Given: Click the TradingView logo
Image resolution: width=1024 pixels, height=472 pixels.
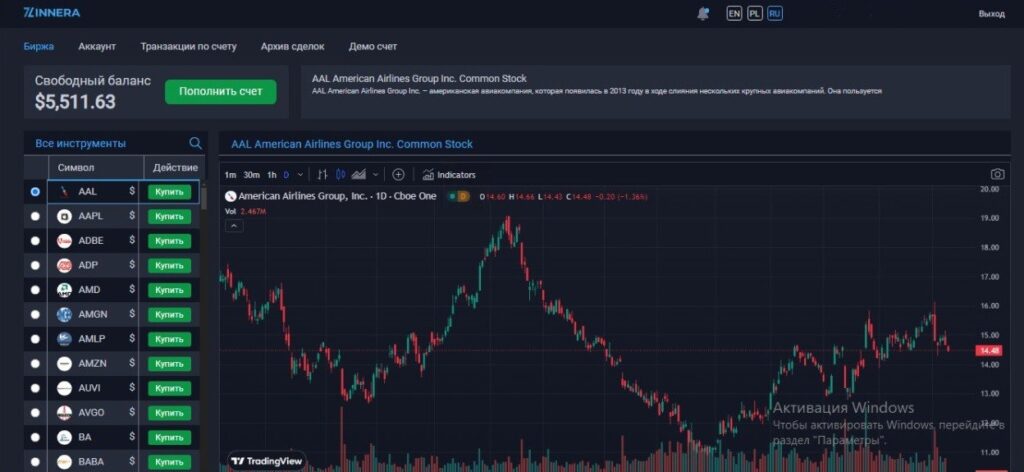Looking at the screenshot, I should coord(264,461).
